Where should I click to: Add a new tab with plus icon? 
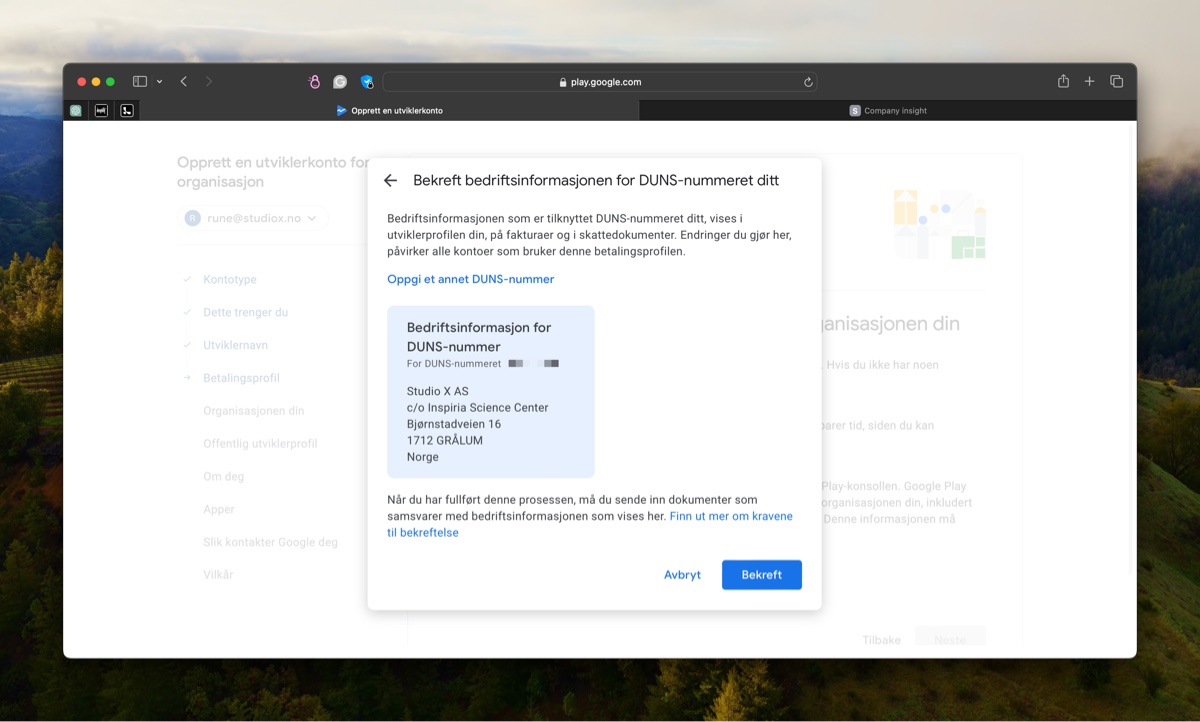tap(1090, 82)
